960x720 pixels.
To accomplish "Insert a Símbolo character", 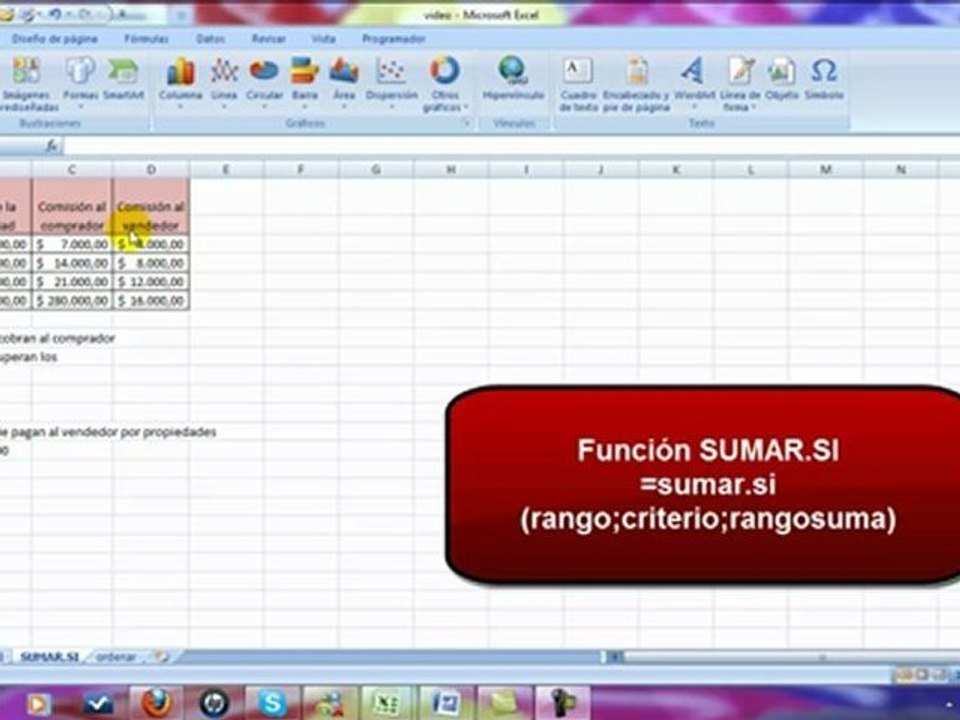I will [x=824, y=78].
